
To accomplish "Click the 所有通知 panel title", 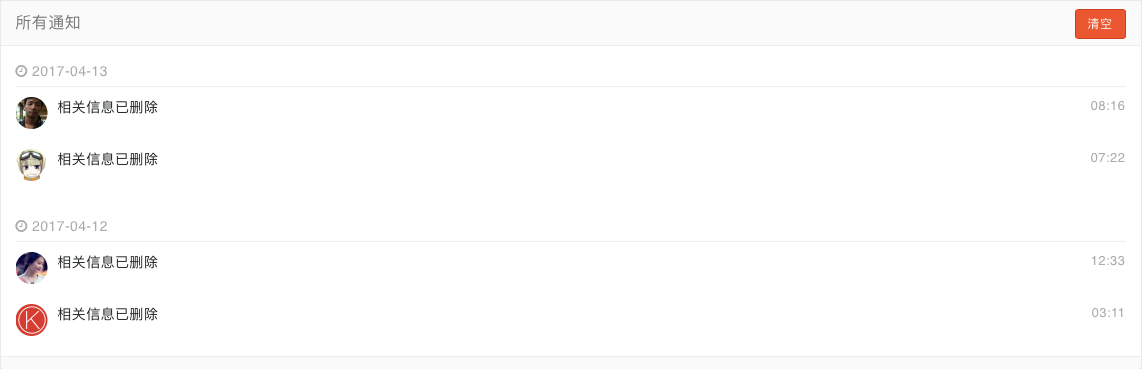I will [x=48, y=23].
